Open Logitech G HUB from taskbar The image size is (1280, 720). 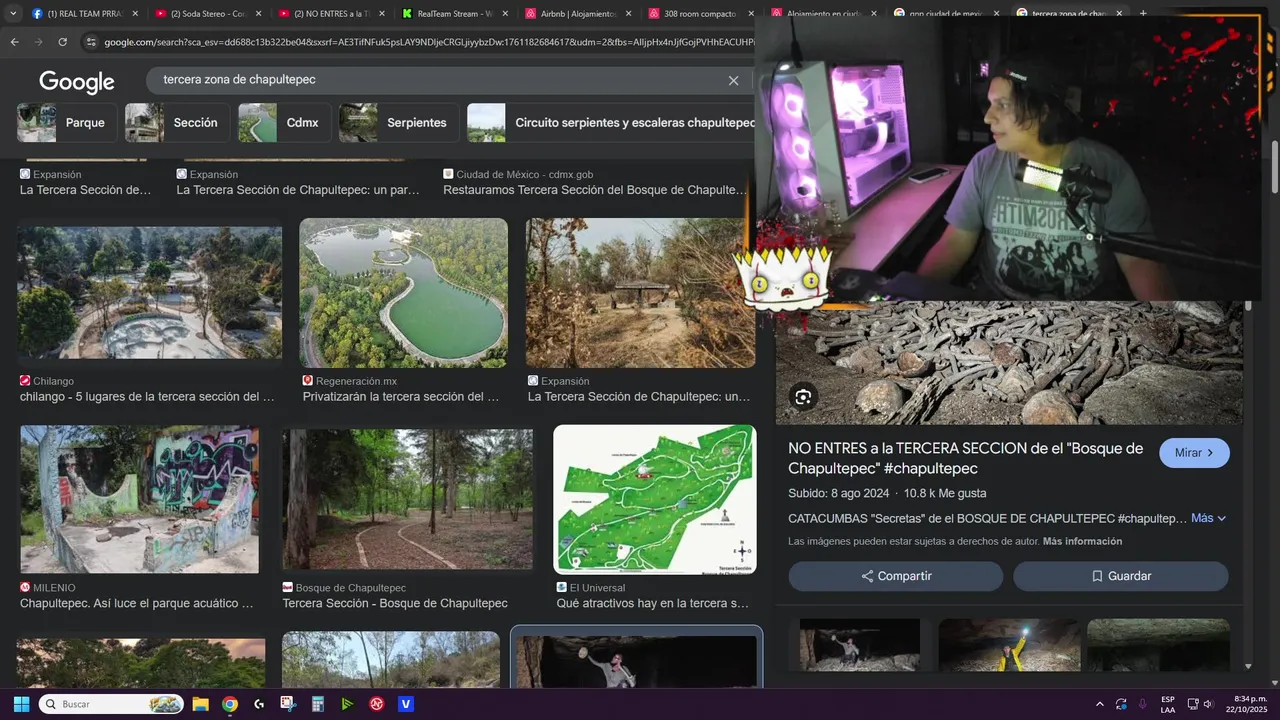[259, 704]
